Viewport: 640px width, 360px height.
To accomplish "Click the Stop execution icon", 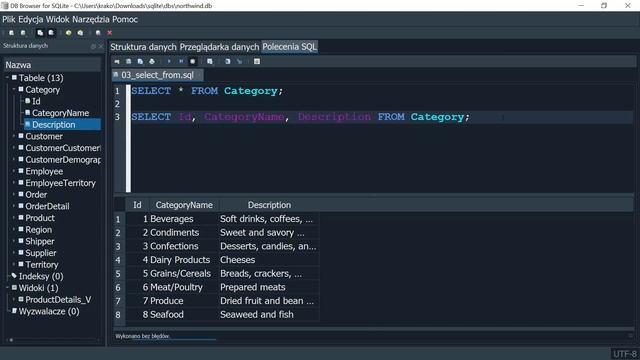I will click(x=193, y=62).
